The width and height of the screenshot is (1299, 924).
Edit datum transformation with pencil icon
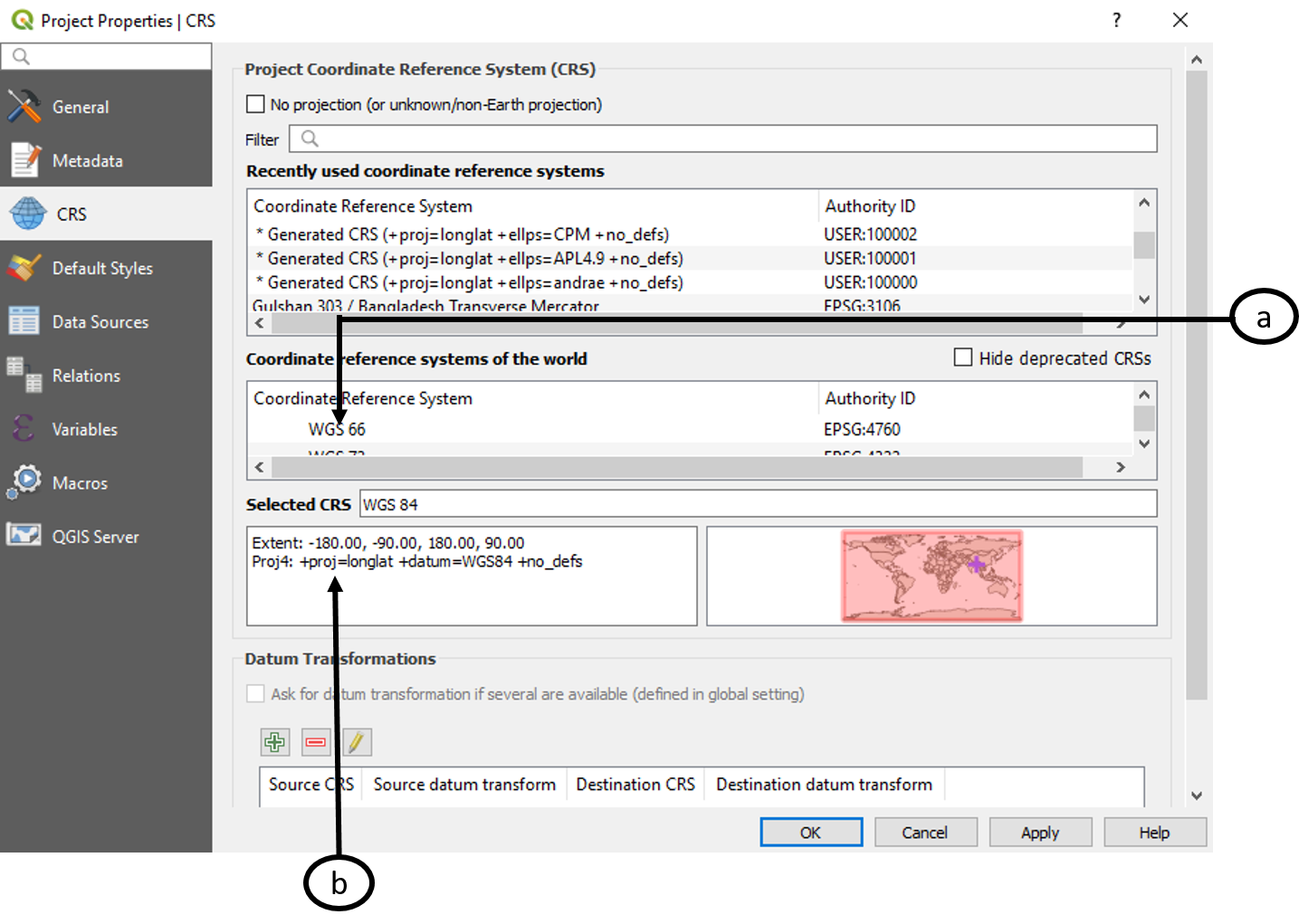[357, 742]
